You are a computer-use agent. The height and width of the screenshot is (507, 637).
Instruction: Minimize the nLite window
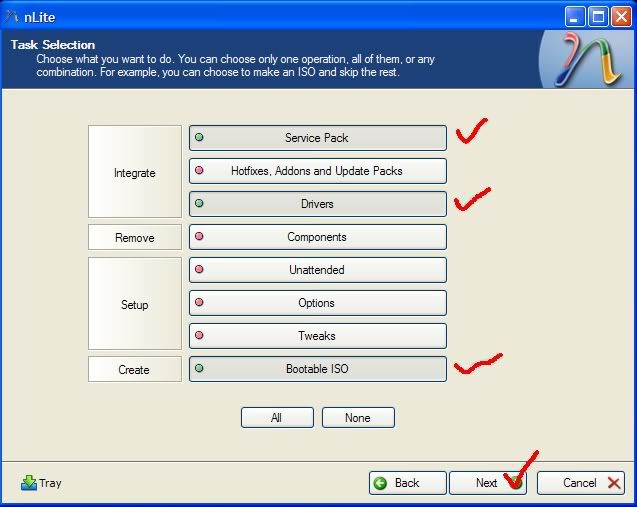pos(574,17)
